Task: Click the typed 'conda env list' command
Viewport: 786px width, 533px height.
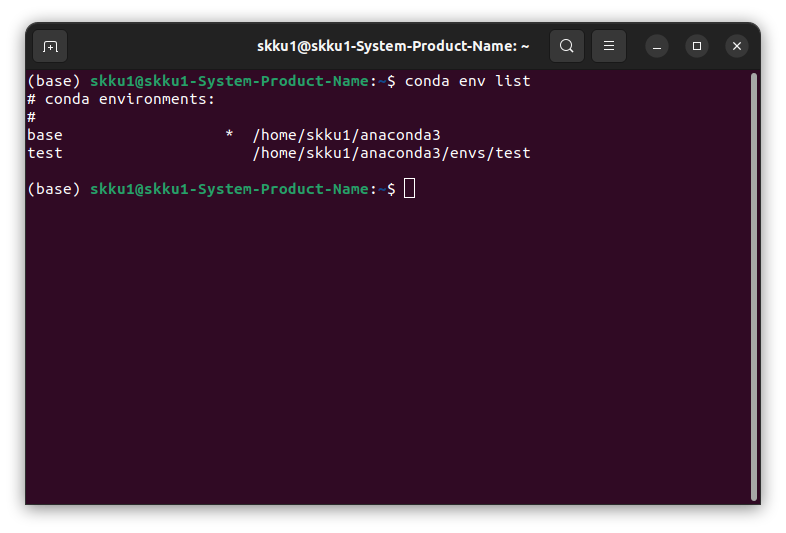Action: point(467,81)
